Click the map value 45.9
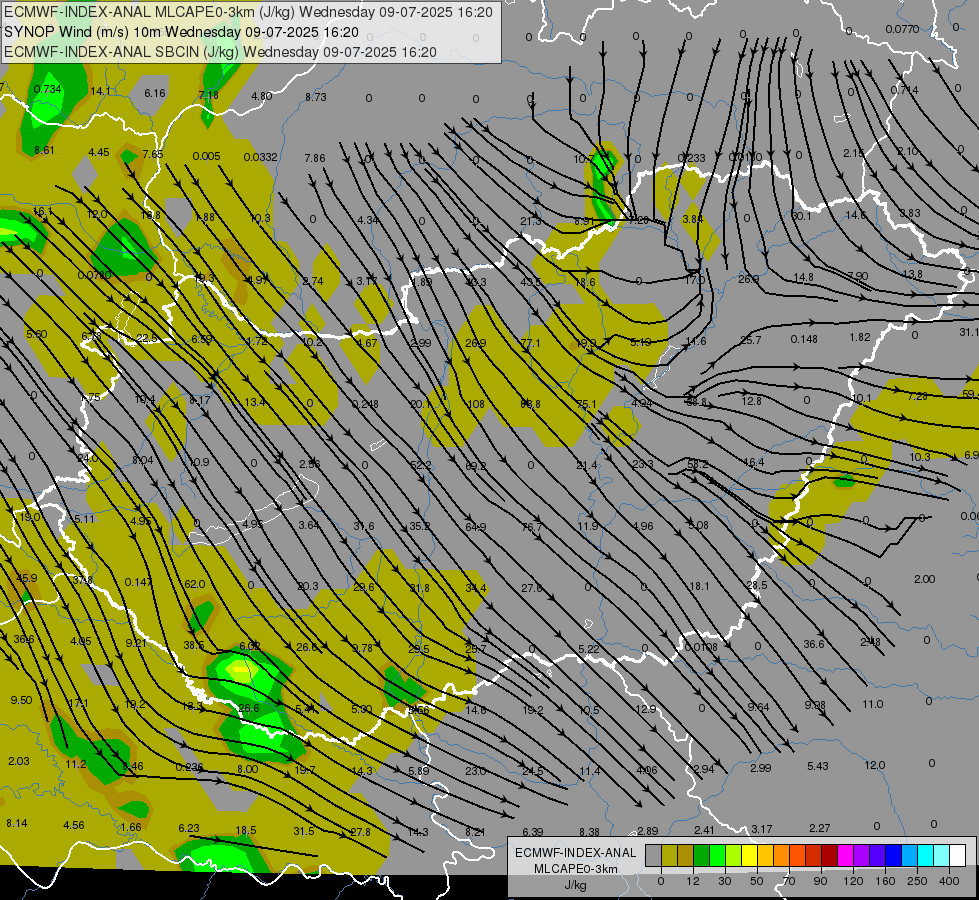 tap(27, 578)
